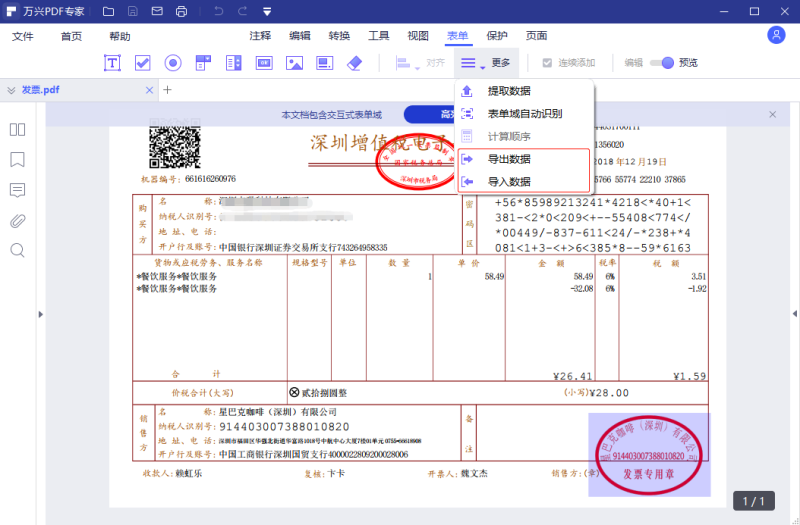Click the print icon in title bar
The height and width of the screenshot is (525, 800).
coord(182,11)
